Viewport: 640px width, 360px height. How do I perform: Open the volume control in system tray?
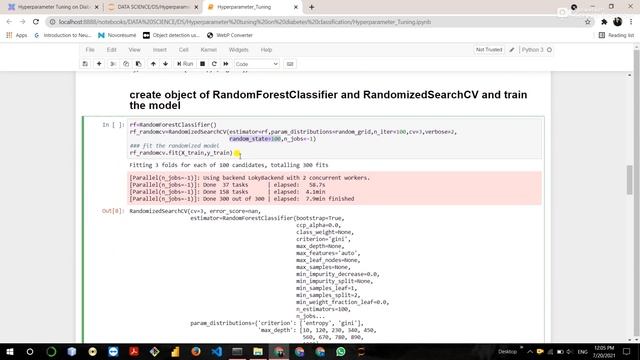(569, 351)
